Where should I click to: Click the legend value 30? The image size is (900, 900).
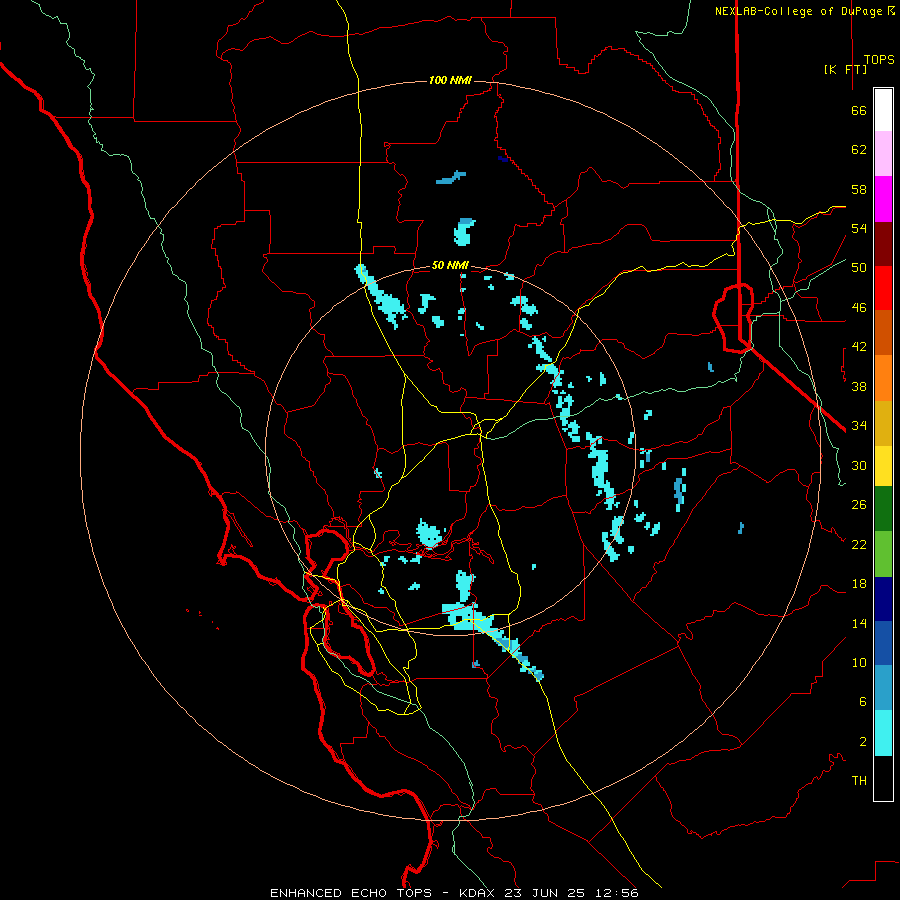[859, 465]
